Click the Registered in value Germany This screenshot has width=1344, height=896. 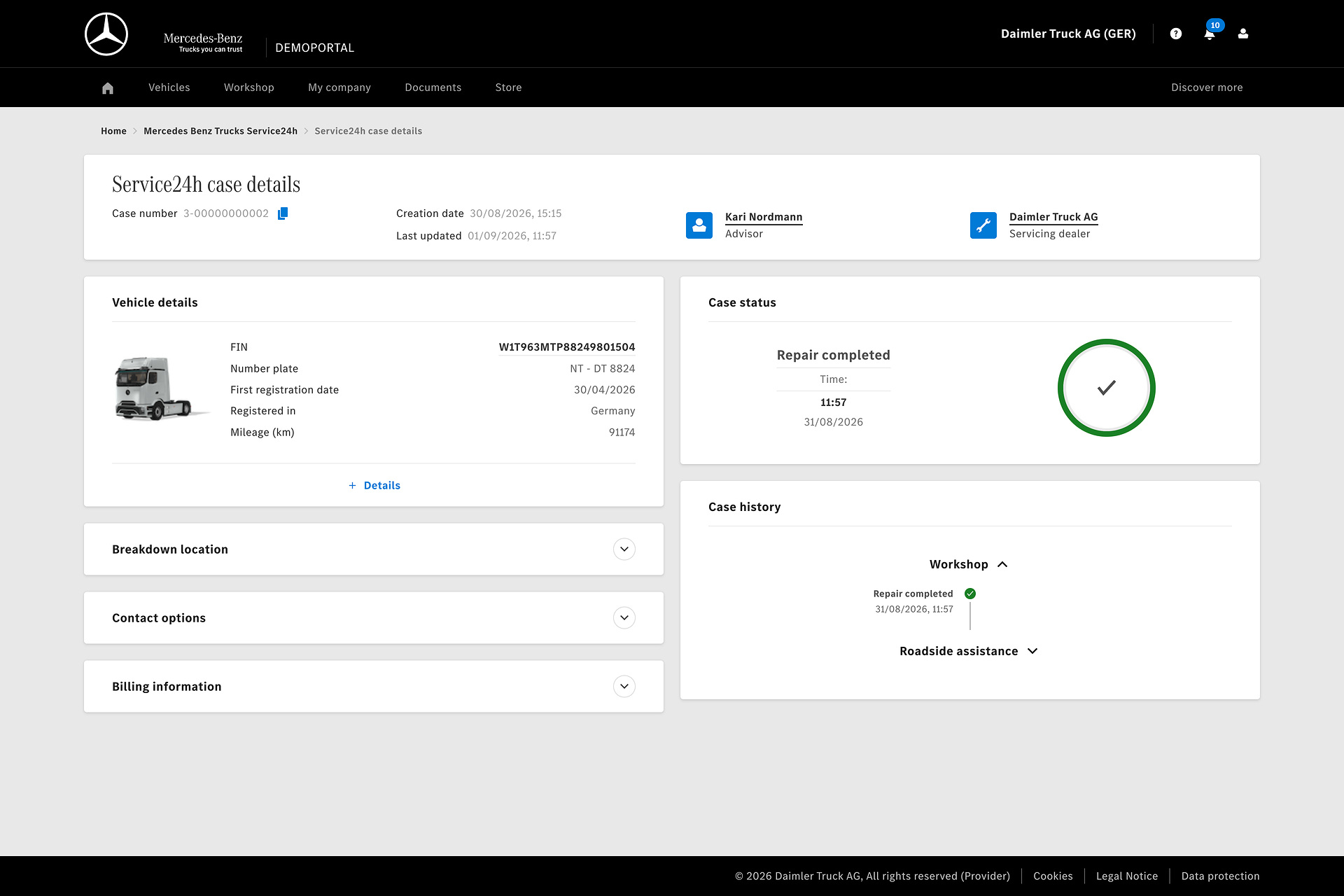(x=613, y=411)
